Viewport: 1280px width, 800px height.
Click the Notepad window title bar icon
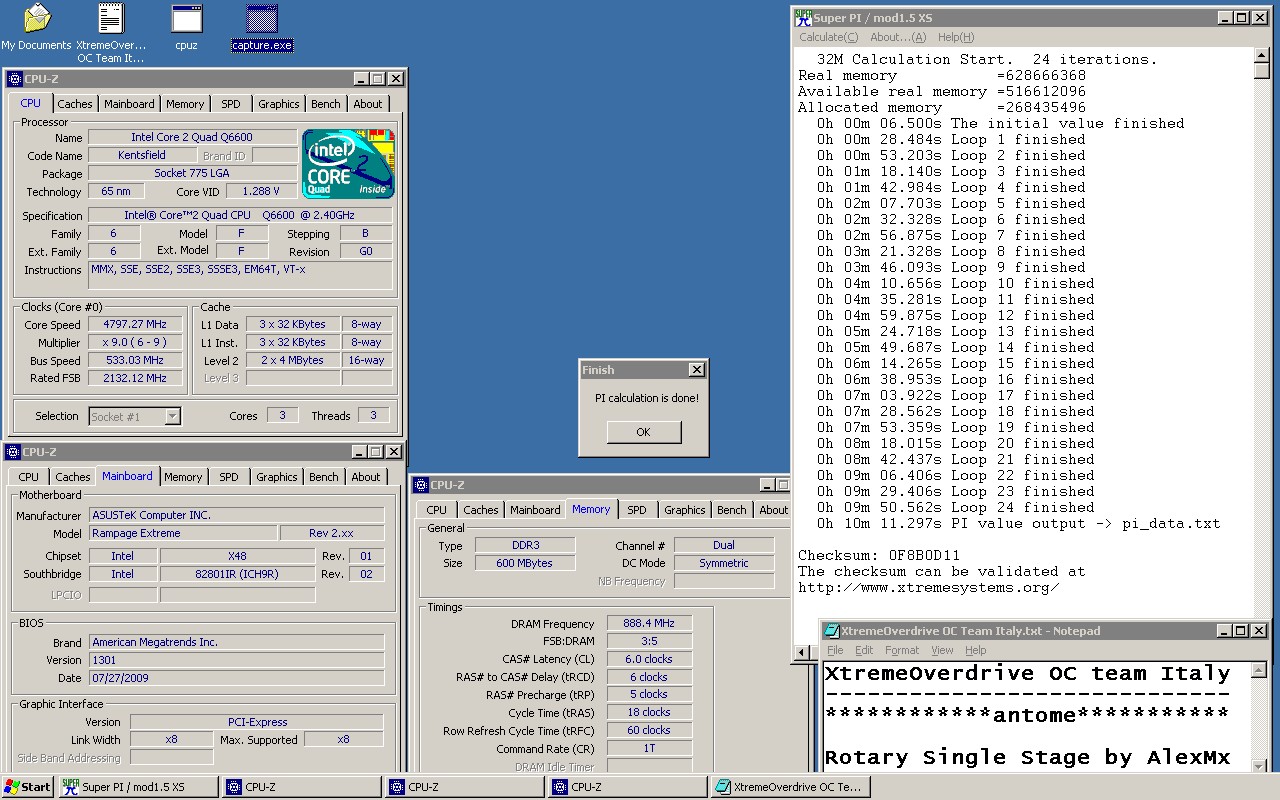tap(831, 631)
